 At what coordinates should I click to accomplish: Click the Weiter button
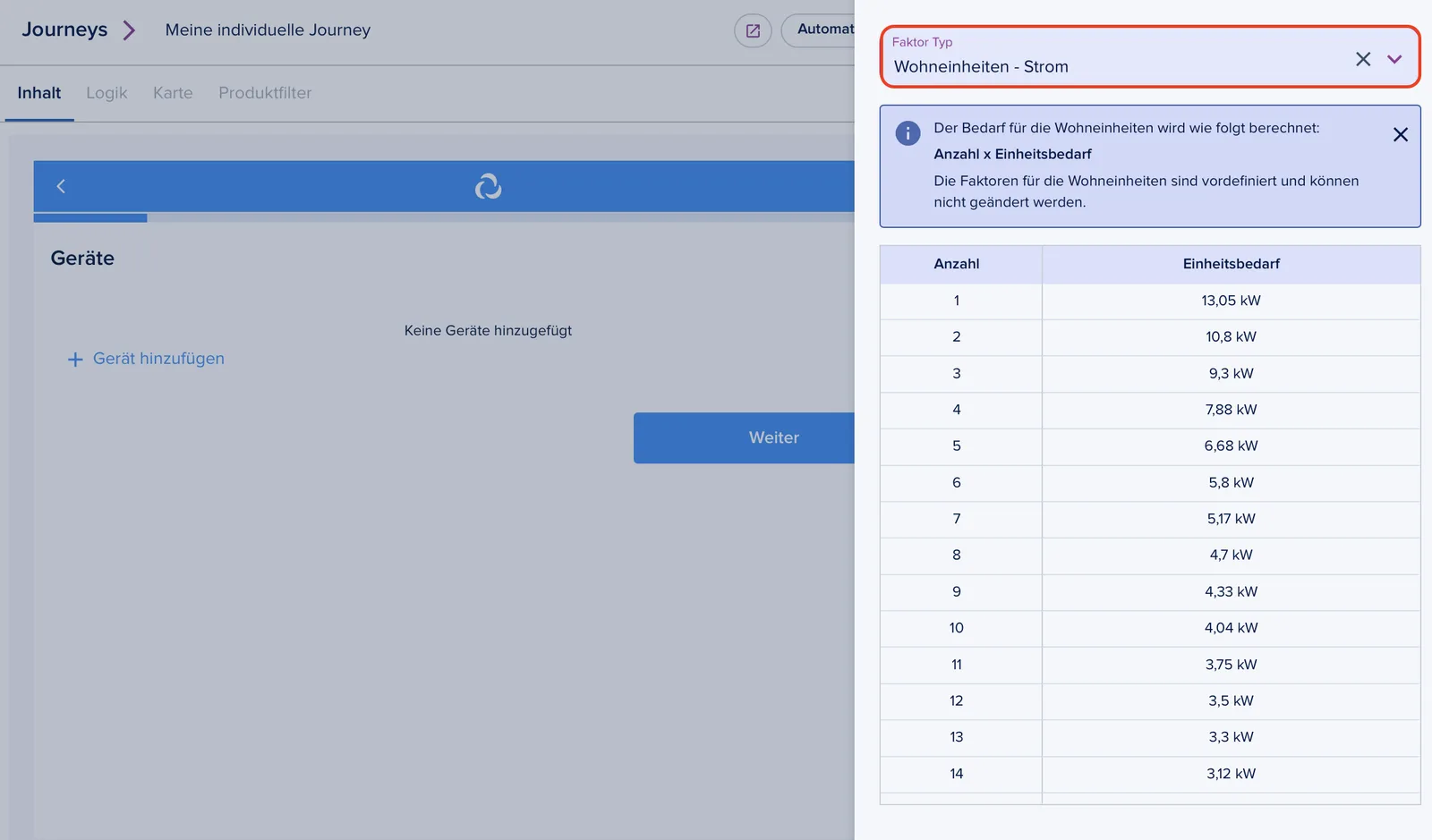(x=744, y=437)
